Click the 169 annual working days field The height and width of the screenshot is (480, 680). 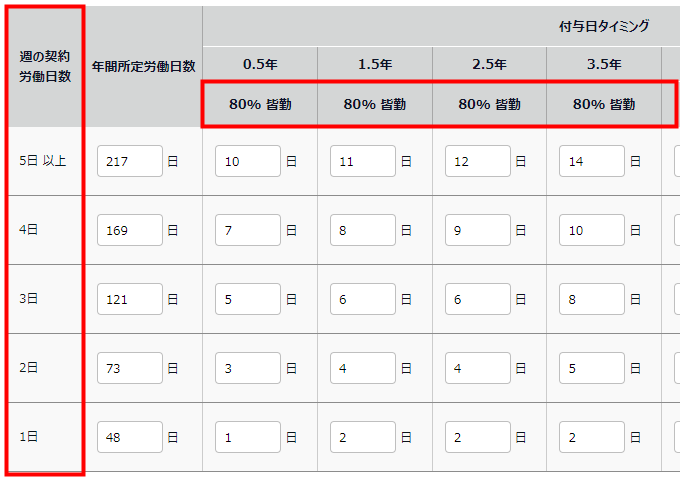[x=129, y=230]
